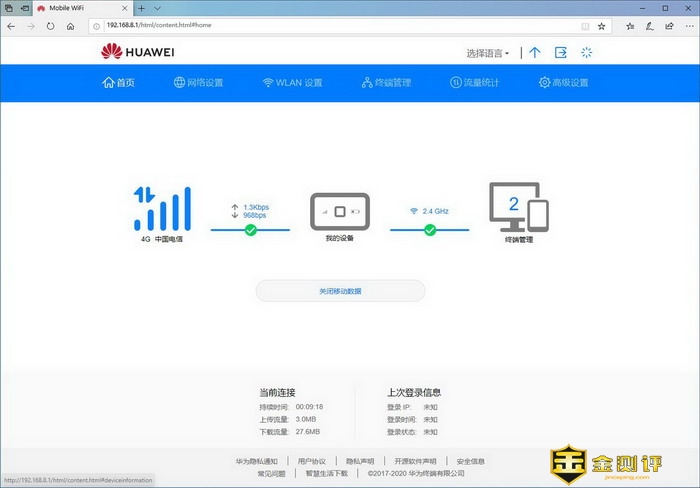Switch to the WLAN 设置 tab

(292, 82)
